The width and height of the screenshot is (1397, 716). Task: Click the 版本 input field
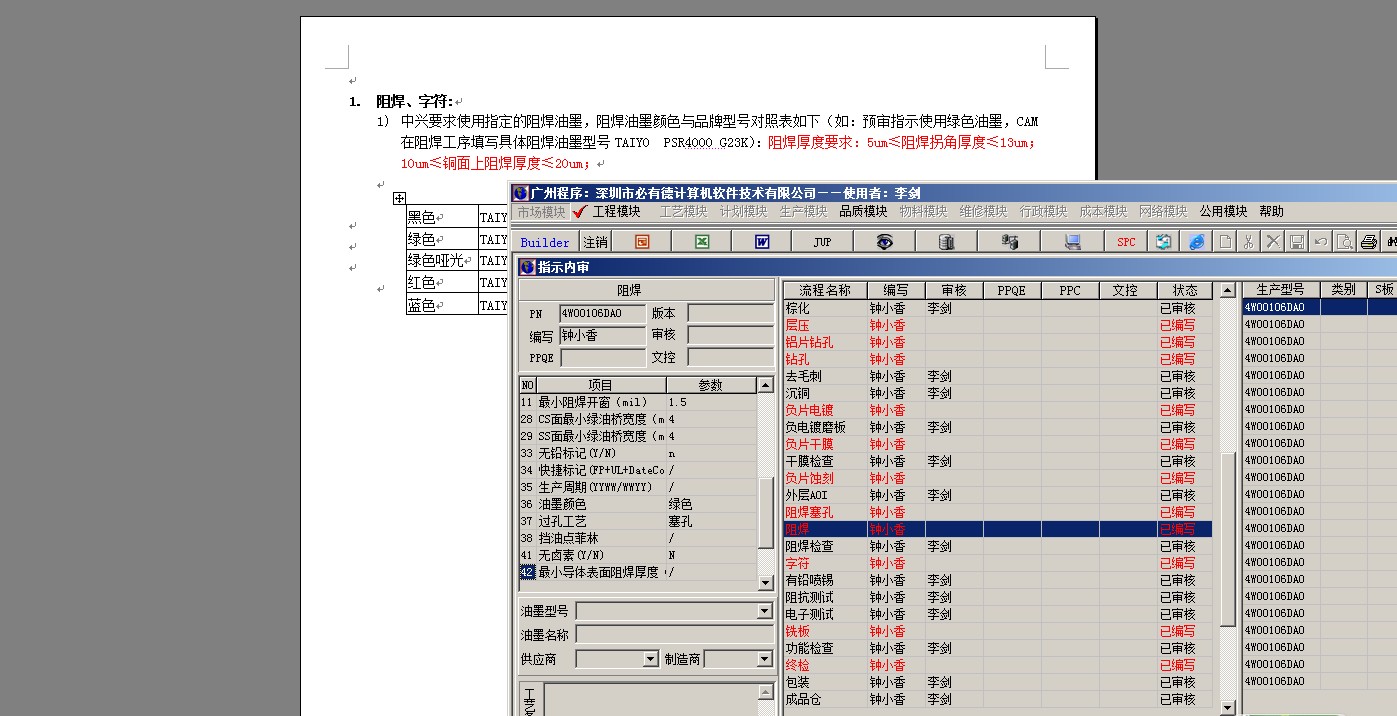click(x=730, y=314)
